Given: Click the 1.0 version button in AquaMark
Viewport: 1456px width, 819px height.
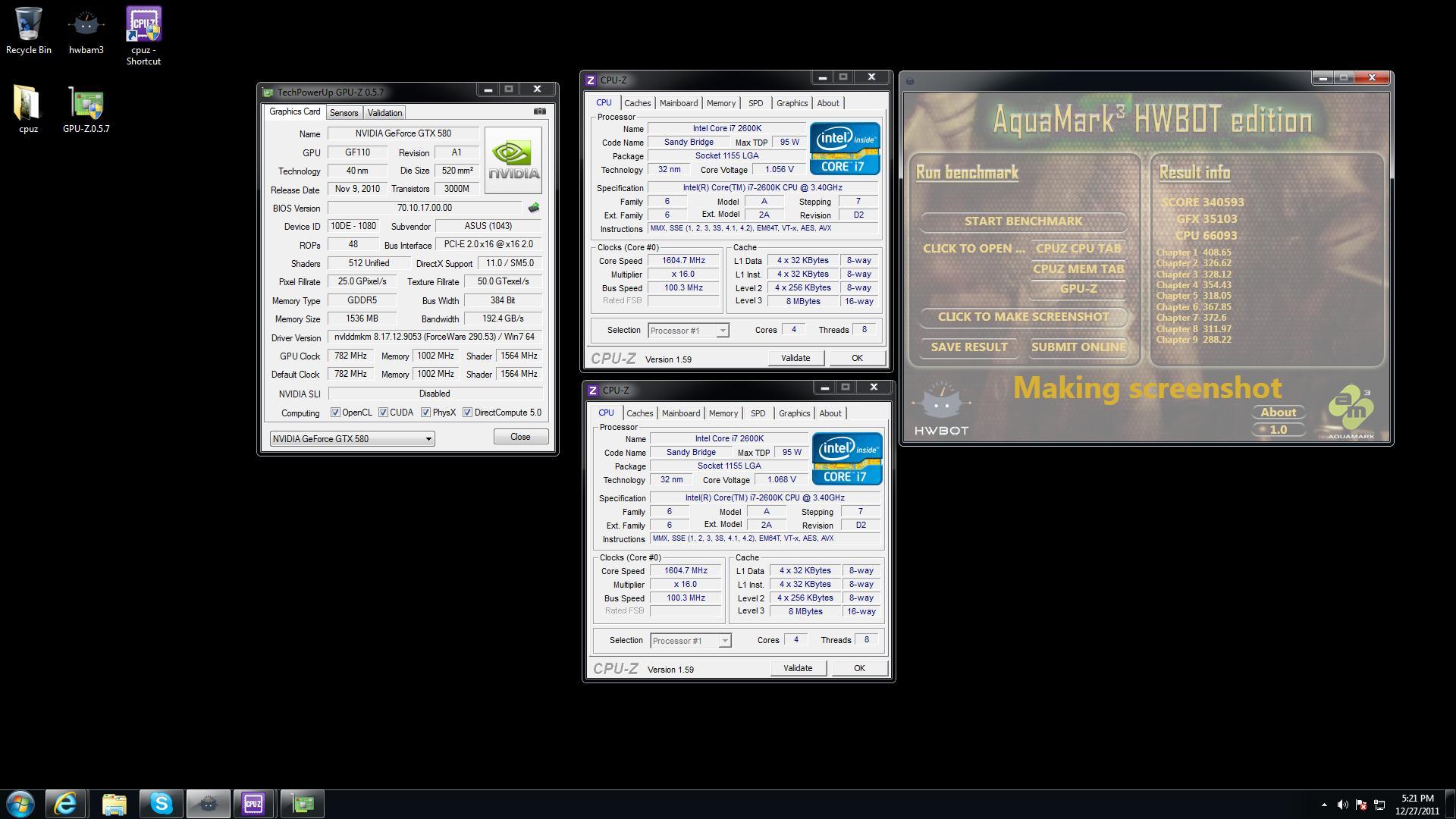Looking at the screenshot, I should [x=1278, y=430].
